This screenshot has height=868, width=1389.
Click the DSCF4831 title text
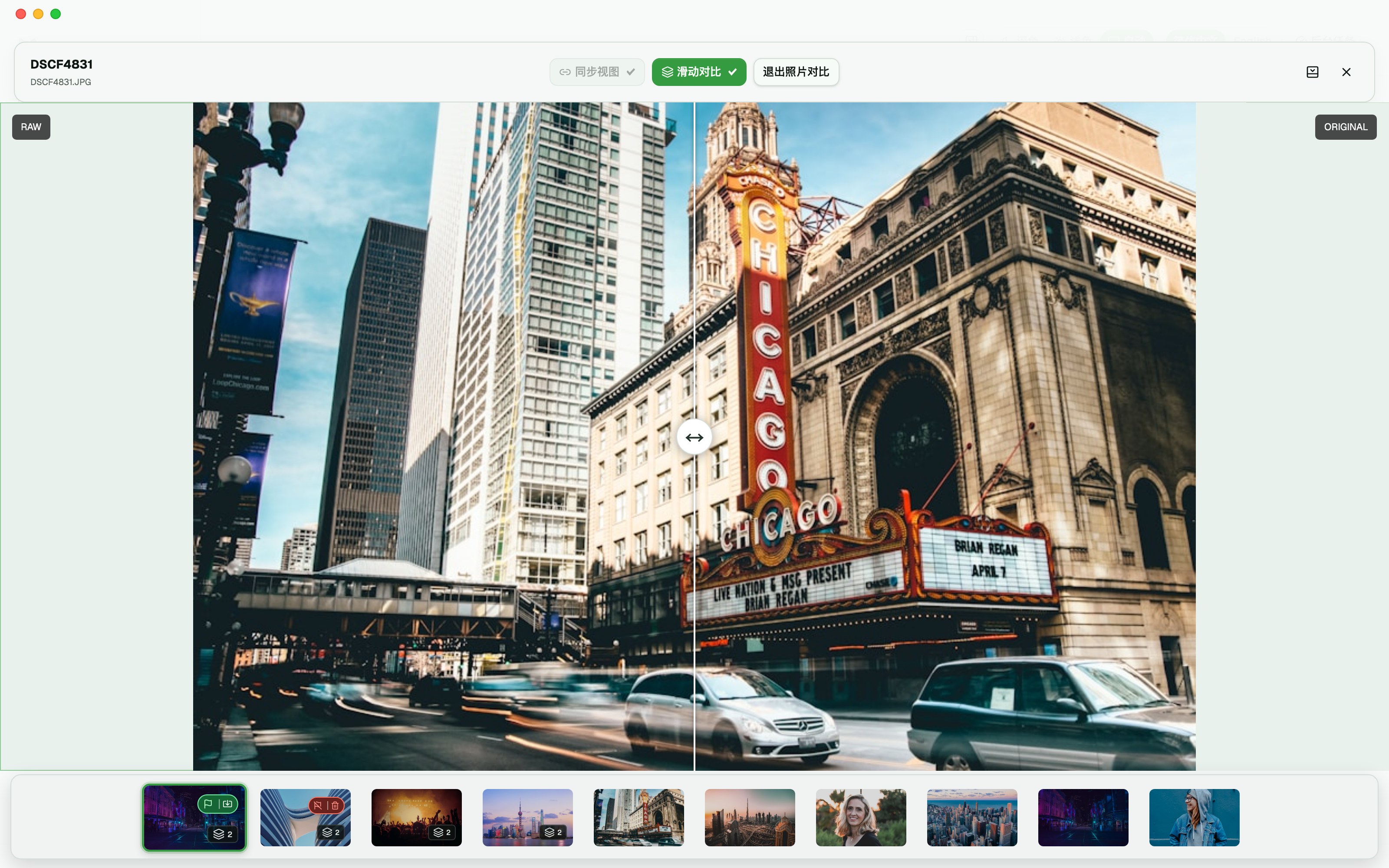tap(61, 64)
